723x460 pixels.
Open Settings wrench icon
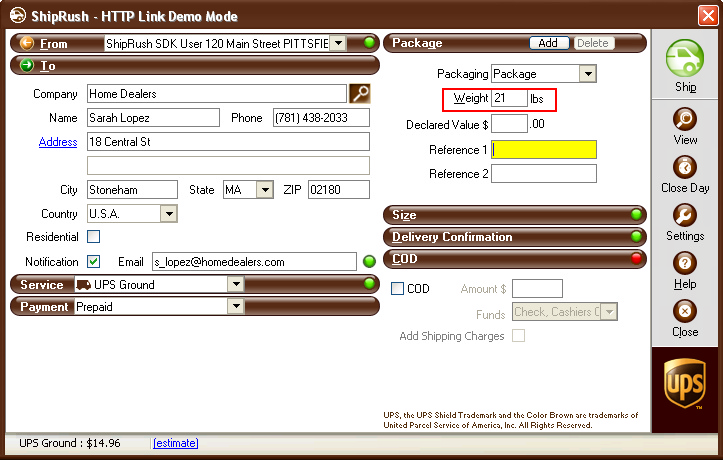coord(685,215)
